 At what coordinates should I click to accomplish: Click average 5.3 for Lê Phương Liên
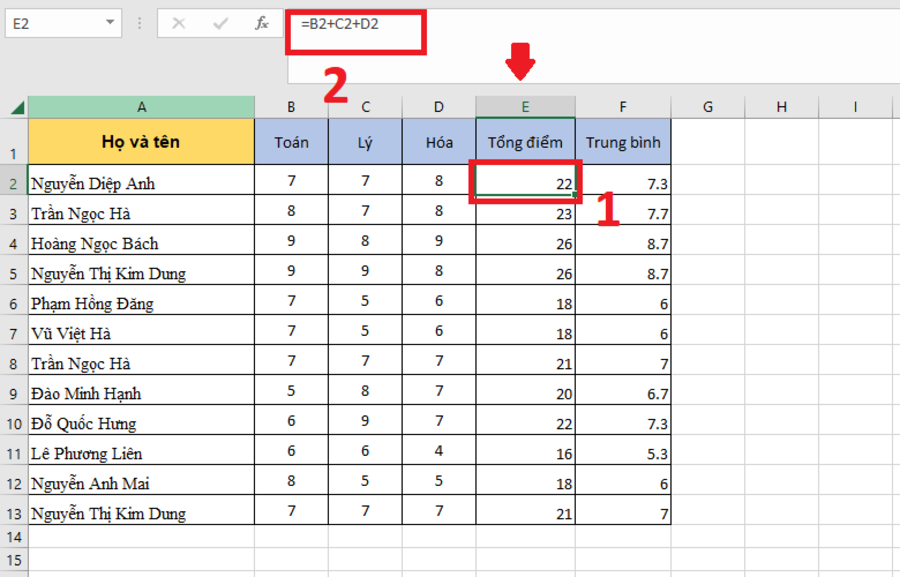pyautogui.click(x=623, y=450)
